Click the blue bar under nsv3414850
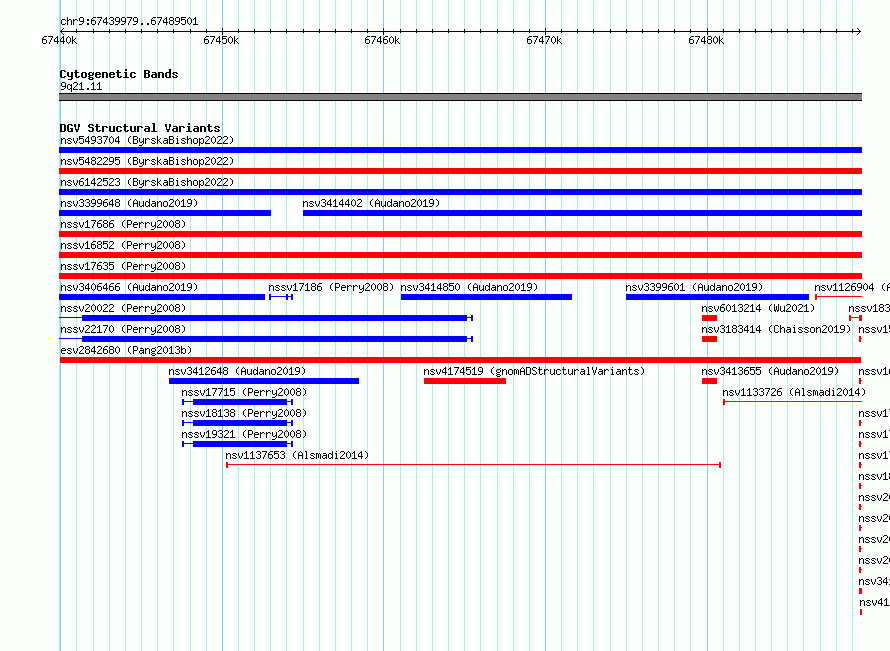Viewport: 890px width, 651px height. point(486,297)
